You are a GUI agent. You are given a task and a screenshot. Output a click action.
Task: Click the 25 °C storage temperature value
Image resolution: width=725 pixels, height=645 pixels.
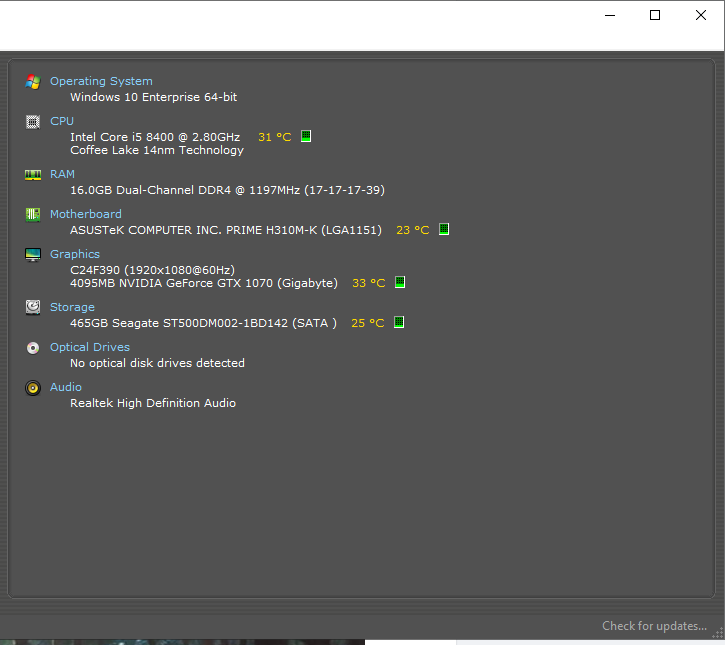pos(368,323)
